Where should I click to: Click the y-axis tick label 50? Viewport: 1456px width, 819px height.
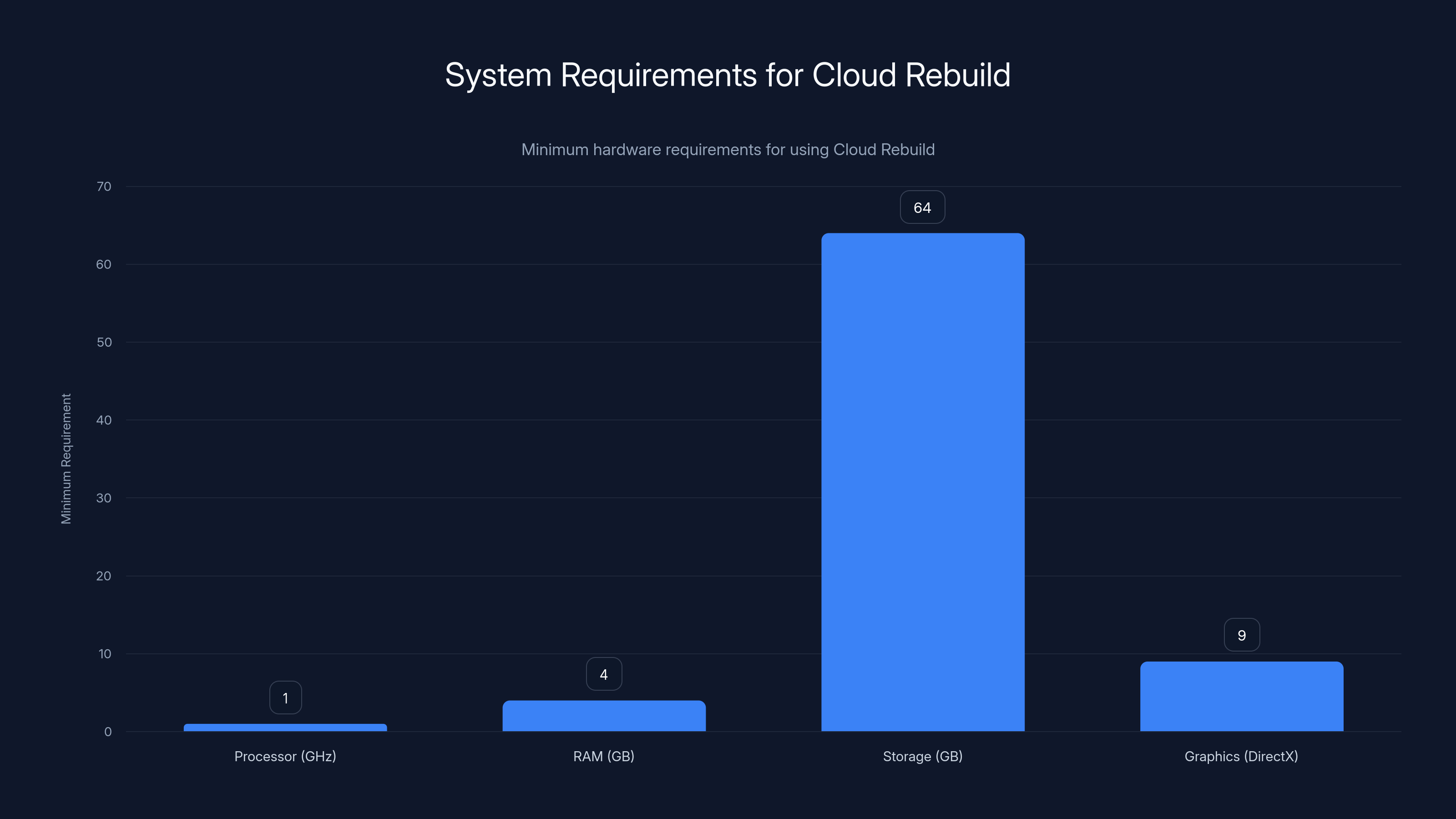click(104, 343)
